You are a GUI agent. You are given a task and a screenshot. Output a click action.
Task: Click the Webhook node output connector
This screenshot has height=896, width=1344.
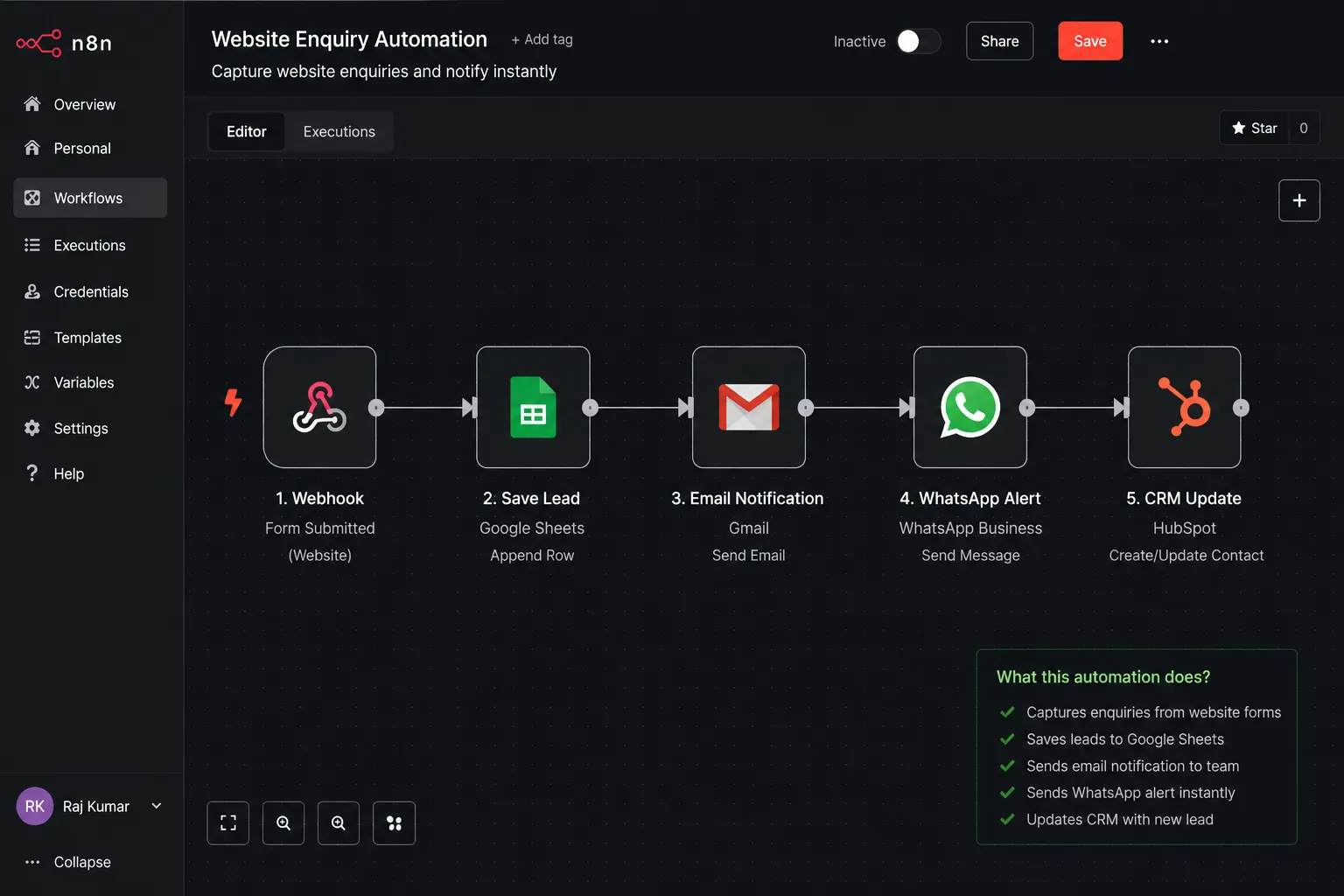(x=376, y=408)
